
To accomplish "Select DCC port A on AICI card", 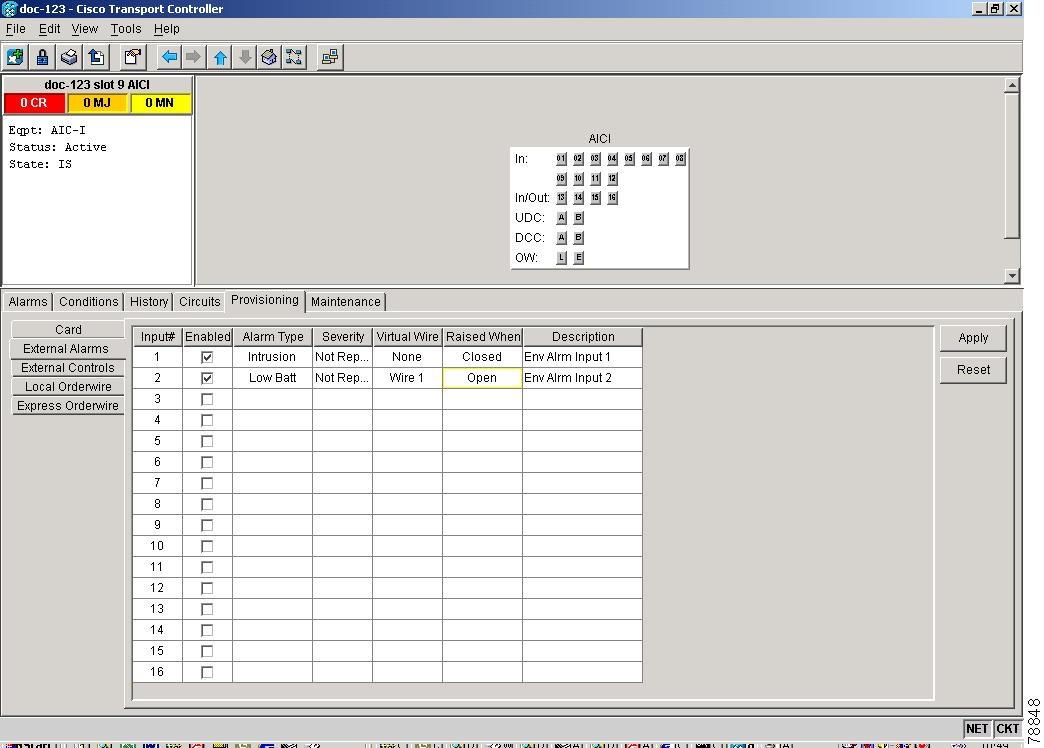I will click(x=561, y=238).
